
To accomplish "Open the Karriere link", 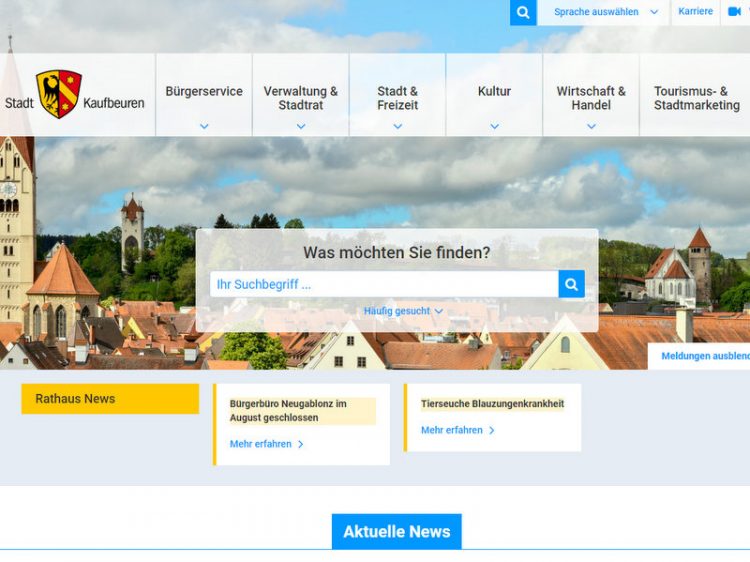I will click(695, 12).
